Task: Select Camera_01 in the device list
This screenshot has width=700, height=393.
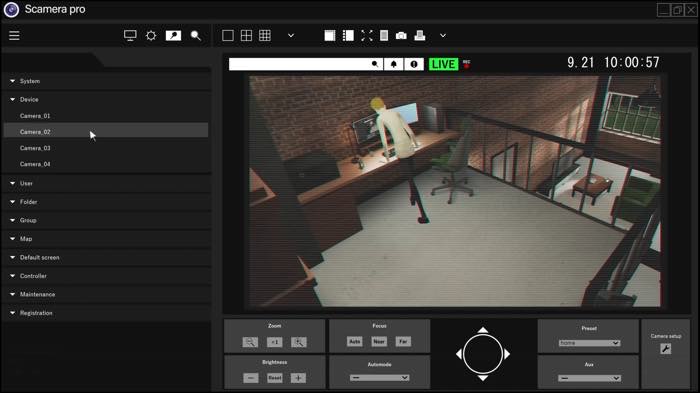Action: click(x=106, y=116)
